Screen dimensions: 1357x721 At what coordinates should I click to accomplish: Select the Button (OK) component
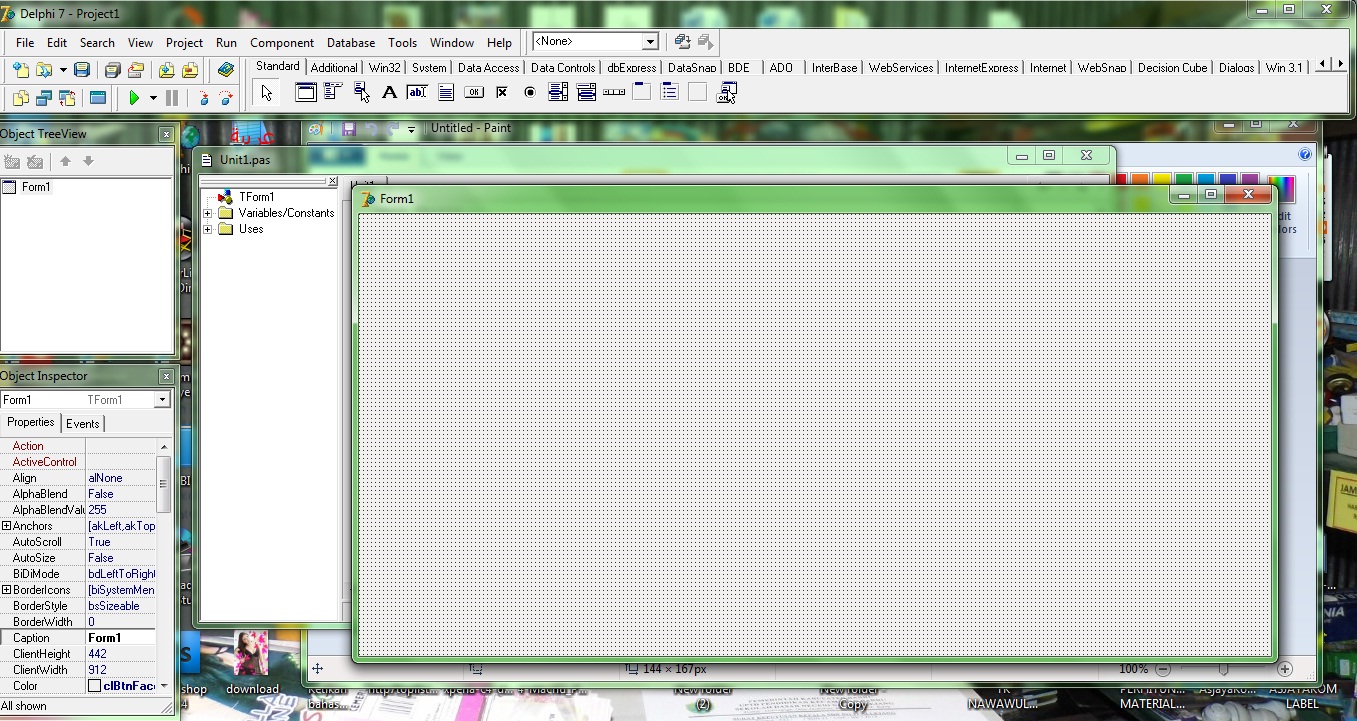(x=472, y=91)
